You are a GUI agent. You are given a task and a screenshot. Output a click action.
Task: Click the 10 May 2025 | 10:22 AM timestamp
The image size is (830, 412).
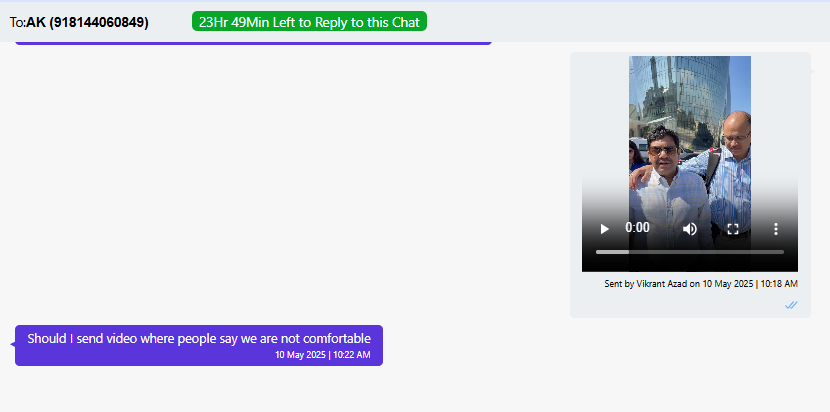(x=323, y=355)
